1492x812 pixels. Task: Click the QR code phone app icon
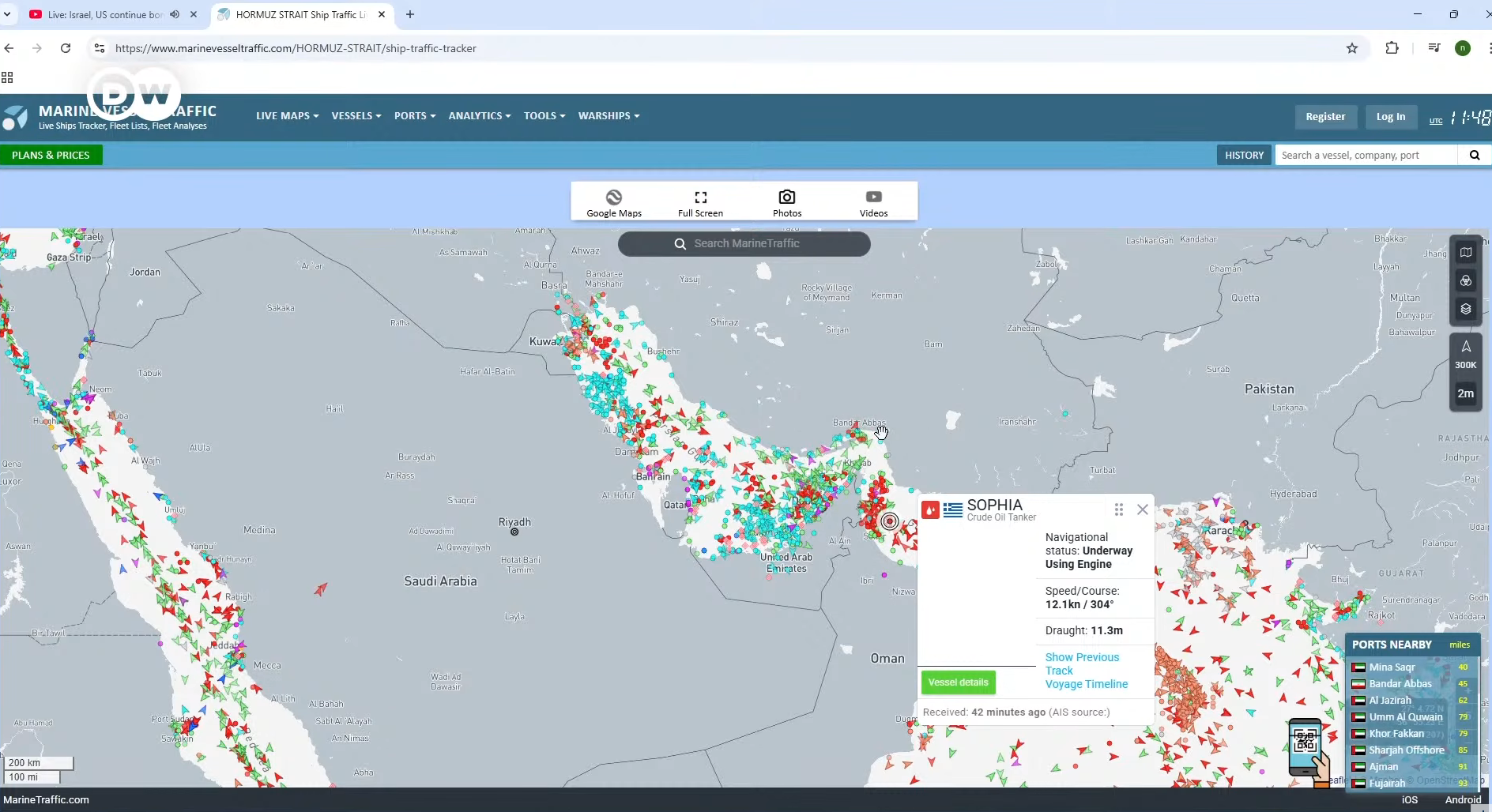pos(1308,751)
